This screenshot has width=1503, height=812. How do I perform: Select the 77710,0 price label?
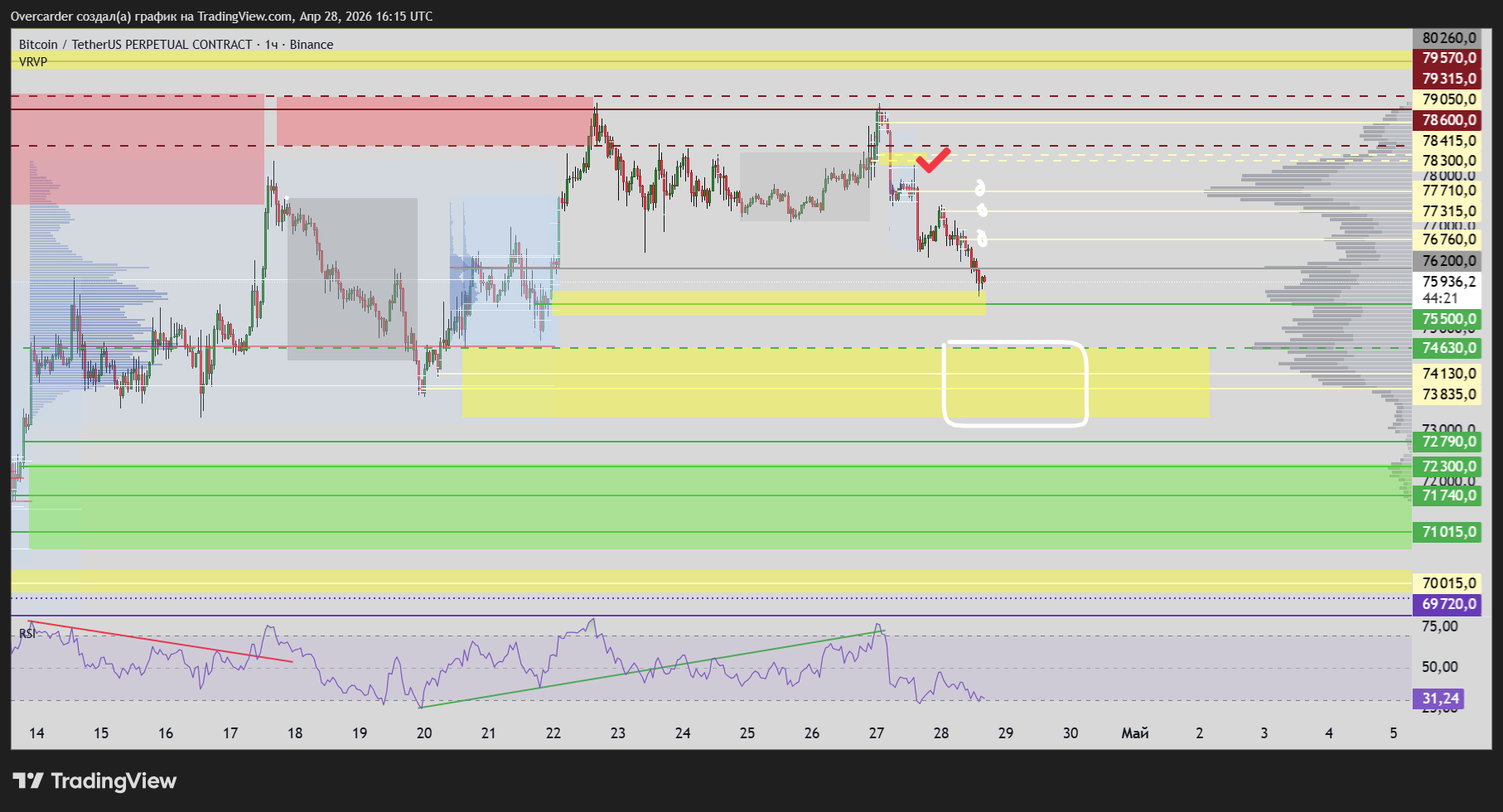click(1447, 191)
